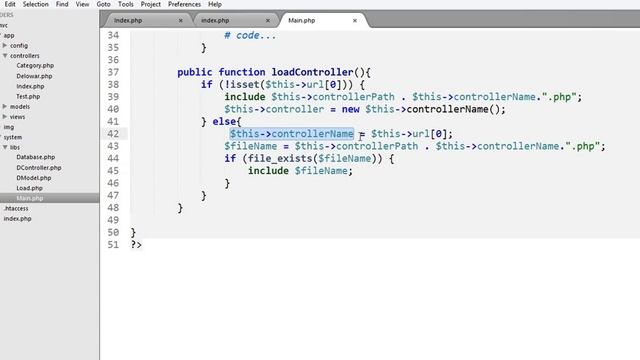This screenshot has height=360, width=640.
Task: Click the selected $this->controllerName on line 42
Action: (291, 134)
